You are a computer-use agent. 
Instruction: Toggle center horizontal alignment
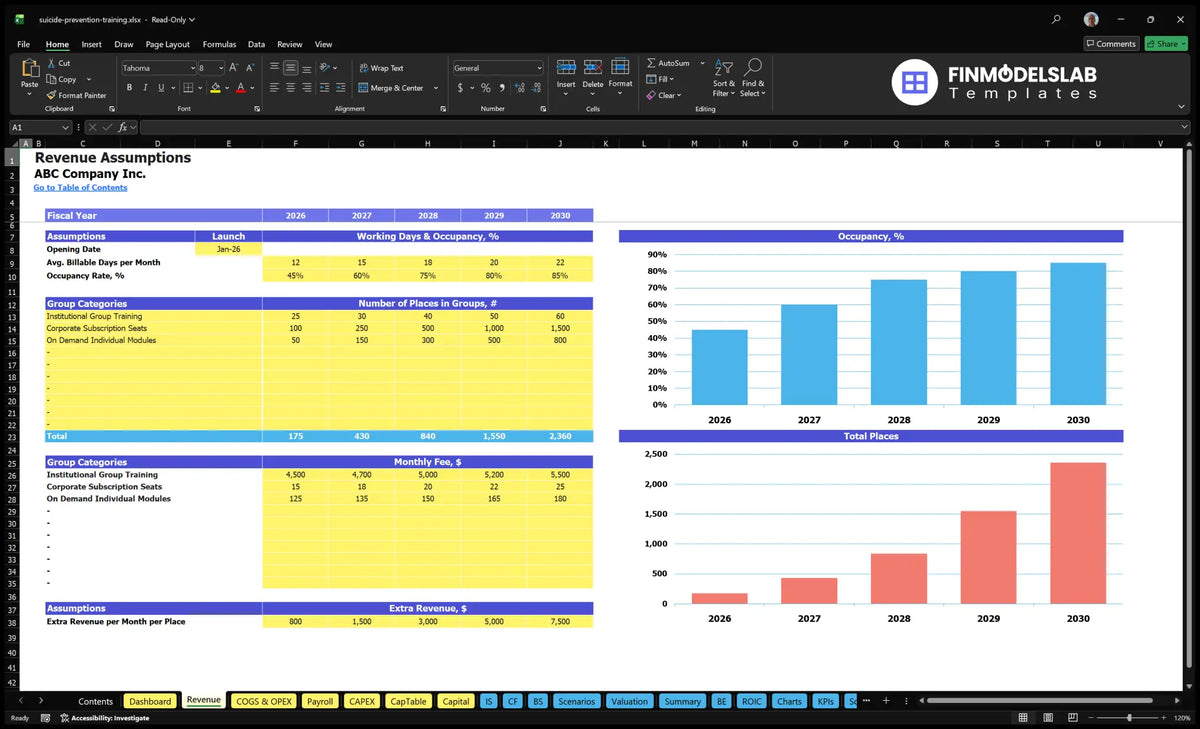pyautogui.click(x=290, y=88)
